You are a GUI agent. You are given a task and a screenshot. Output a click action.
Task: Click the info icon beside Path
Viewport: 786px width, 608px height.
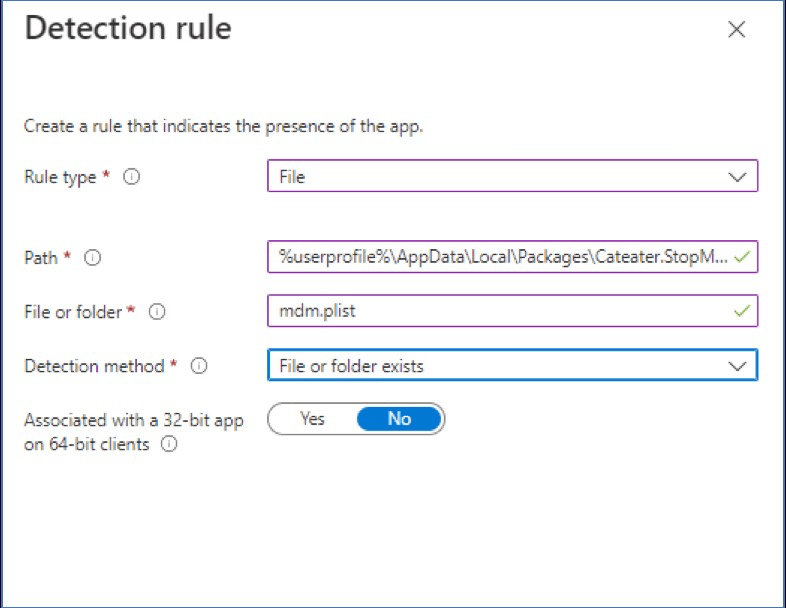(x=93, y=257)
